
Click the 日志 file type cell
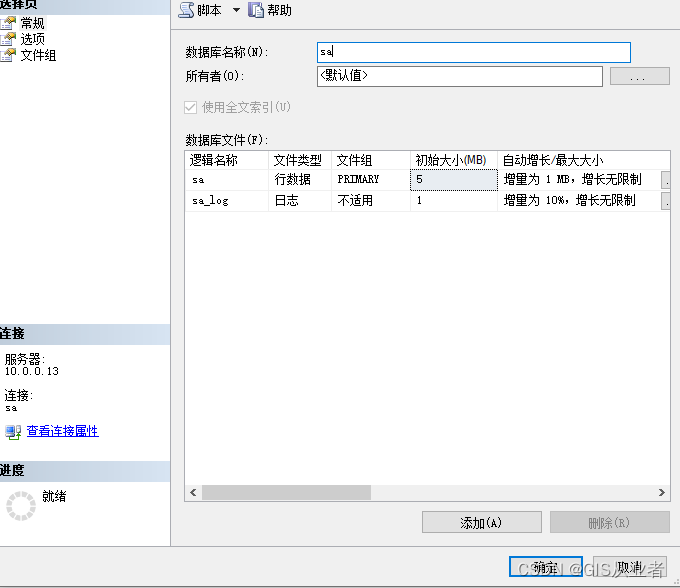click(x=300, y=201)
